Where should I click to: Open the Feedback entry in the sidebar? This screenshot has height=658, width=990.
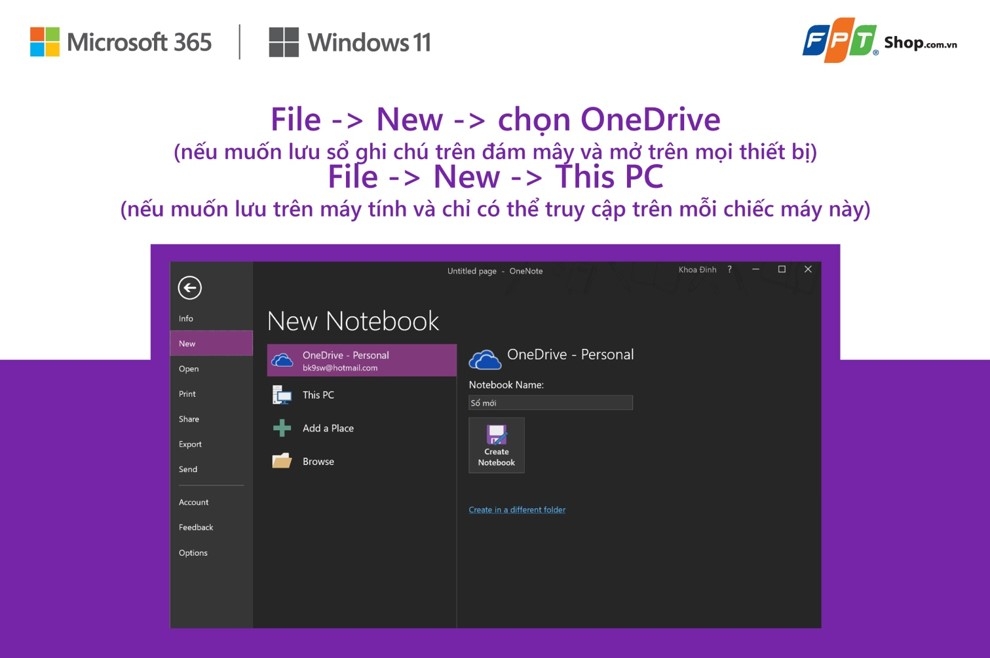coord(195,527)
